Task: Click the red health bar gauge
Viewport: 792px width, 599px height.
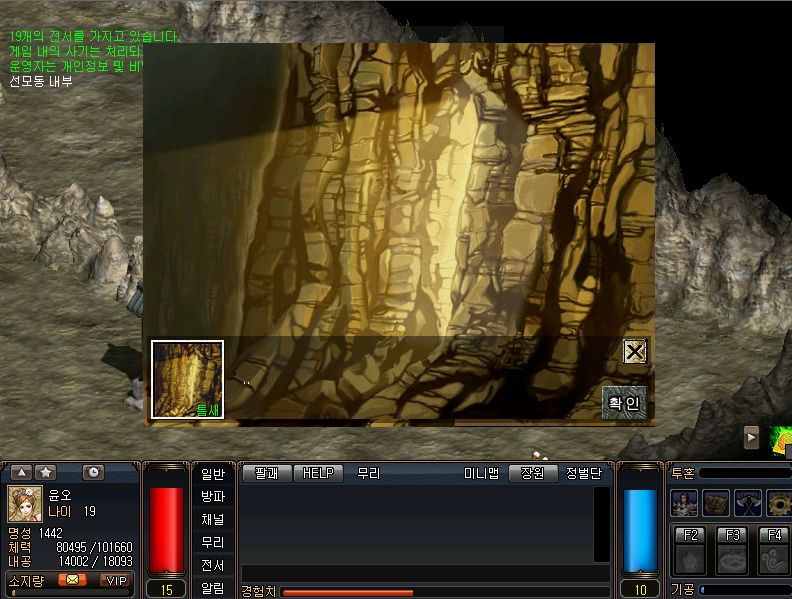Action: coord(167,530)
